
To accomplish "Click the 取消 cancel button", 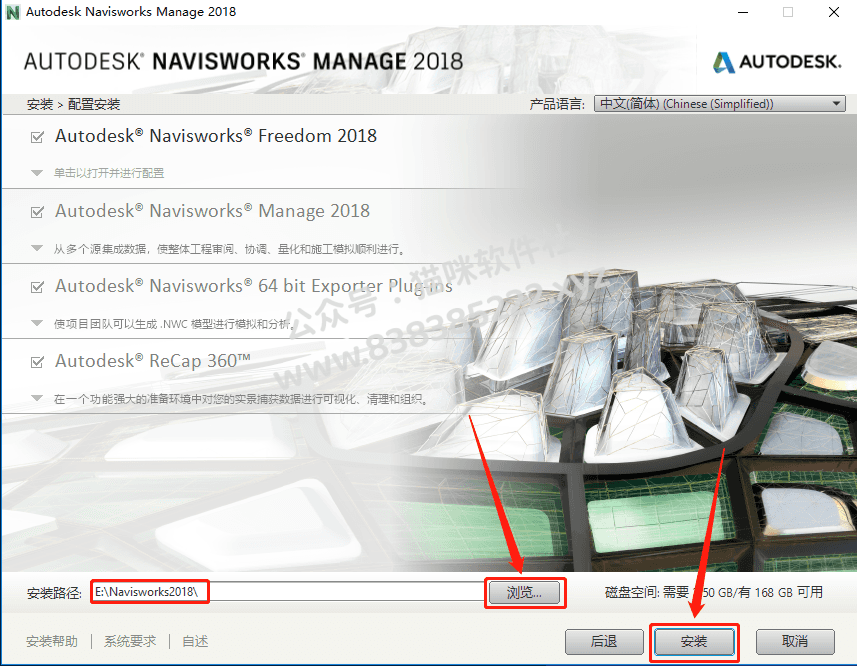I will (795, 641).
